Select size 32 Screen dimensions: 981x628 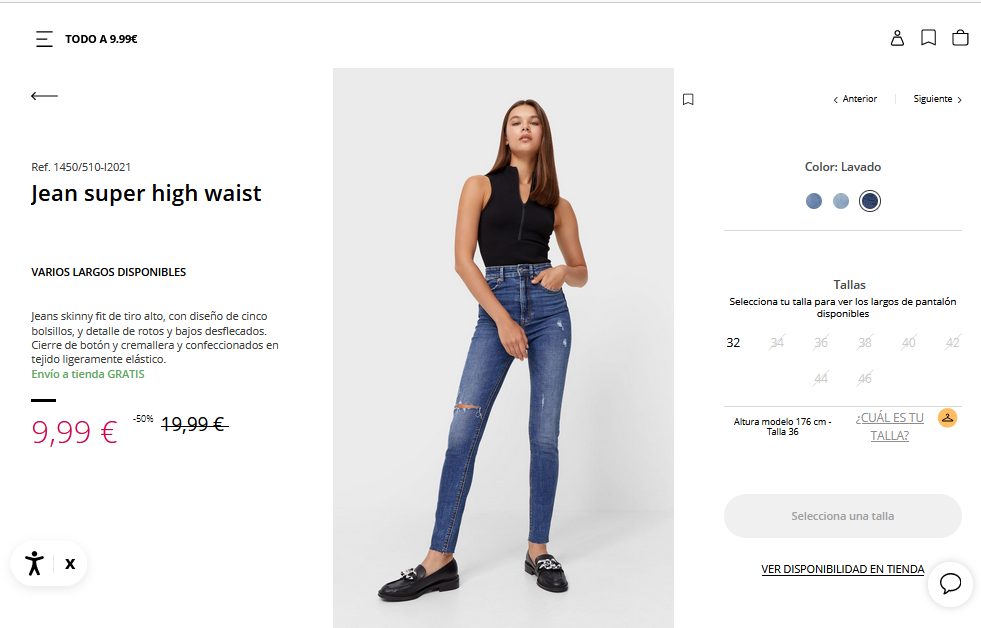point(733,343)
